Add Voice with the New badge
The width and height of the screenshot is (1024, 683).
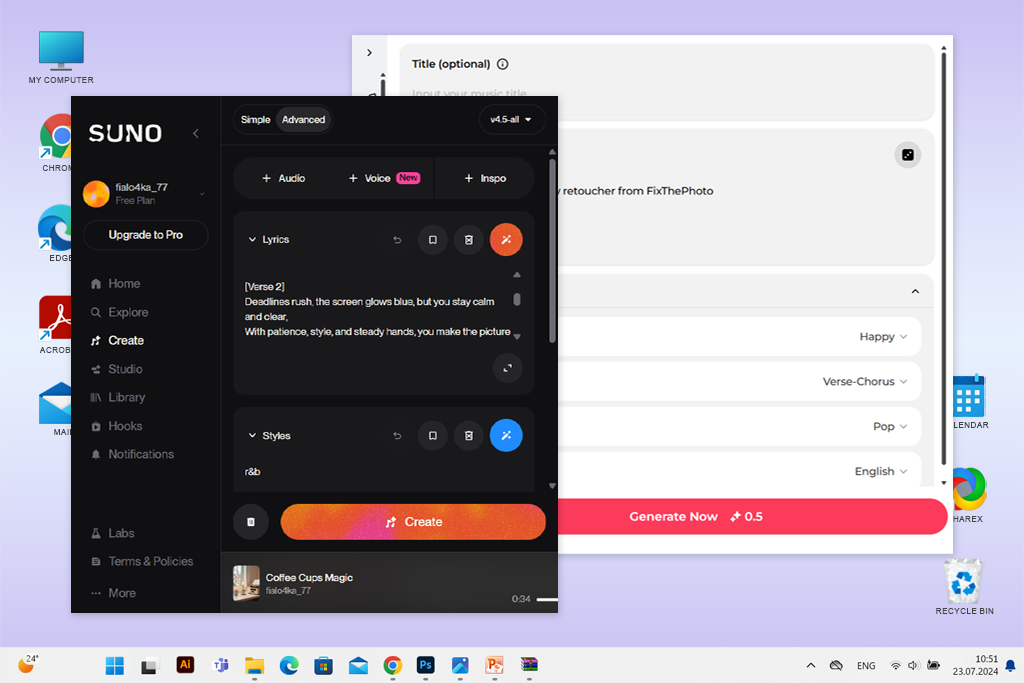383,178
